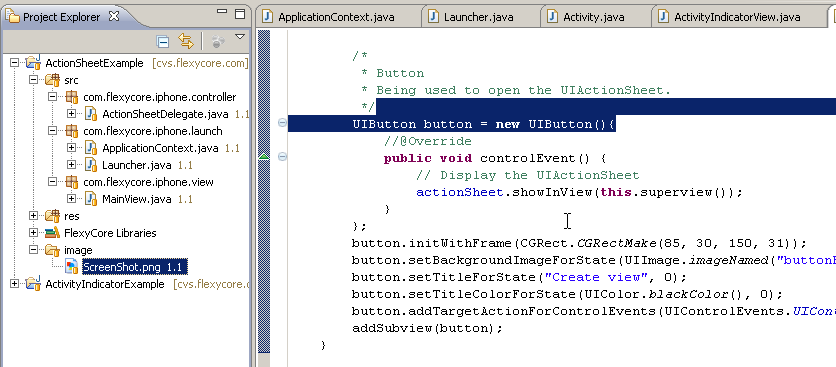Click ApplicationContext.java file icon in tree
The width and height of the screenshot is (836, 367).
[x=91, y=148]
